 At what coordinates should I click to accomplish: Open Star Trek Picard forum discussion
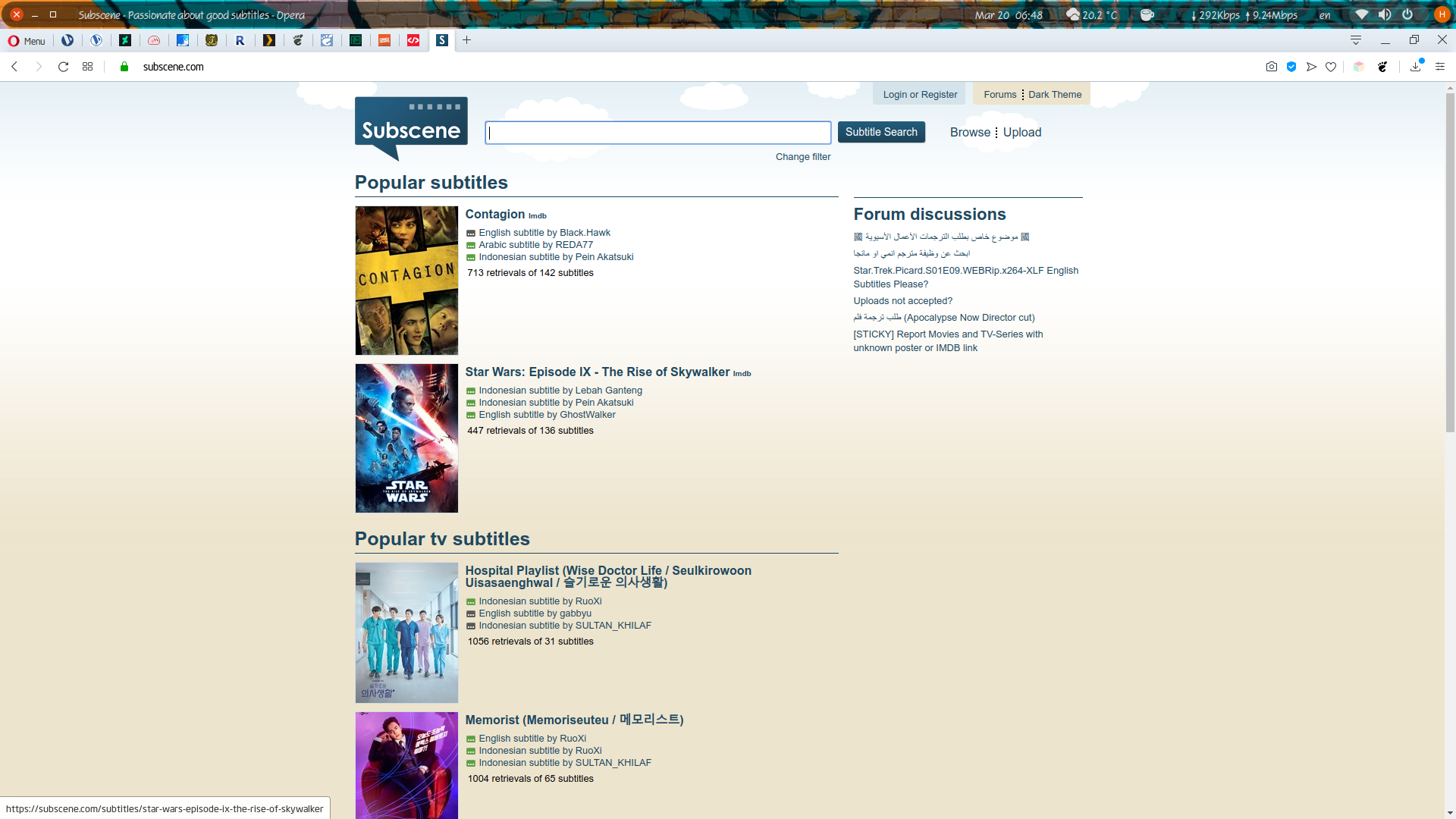(965, 278)
